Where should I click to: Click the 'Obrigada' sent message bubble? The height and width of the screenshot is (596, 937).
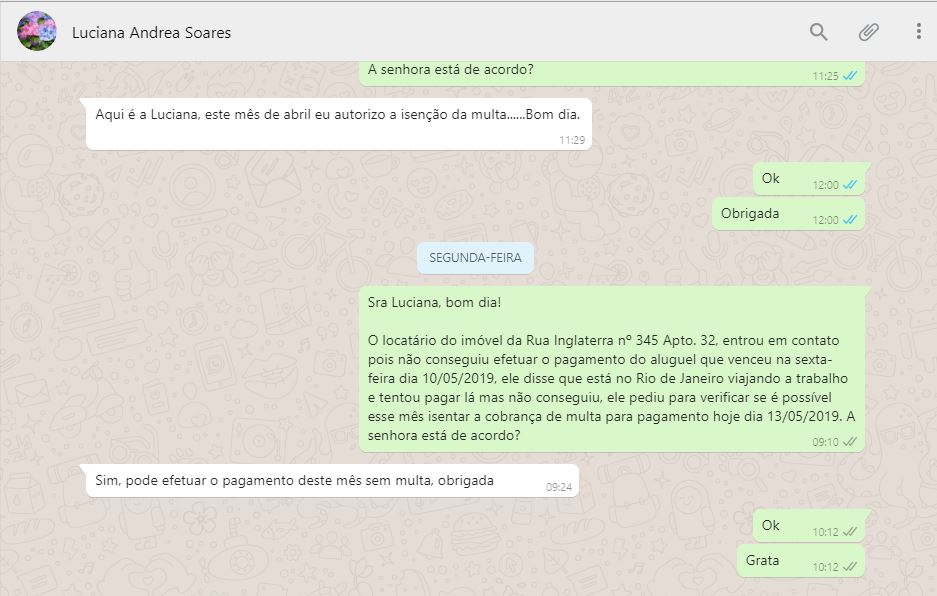(x=788, y=214)
